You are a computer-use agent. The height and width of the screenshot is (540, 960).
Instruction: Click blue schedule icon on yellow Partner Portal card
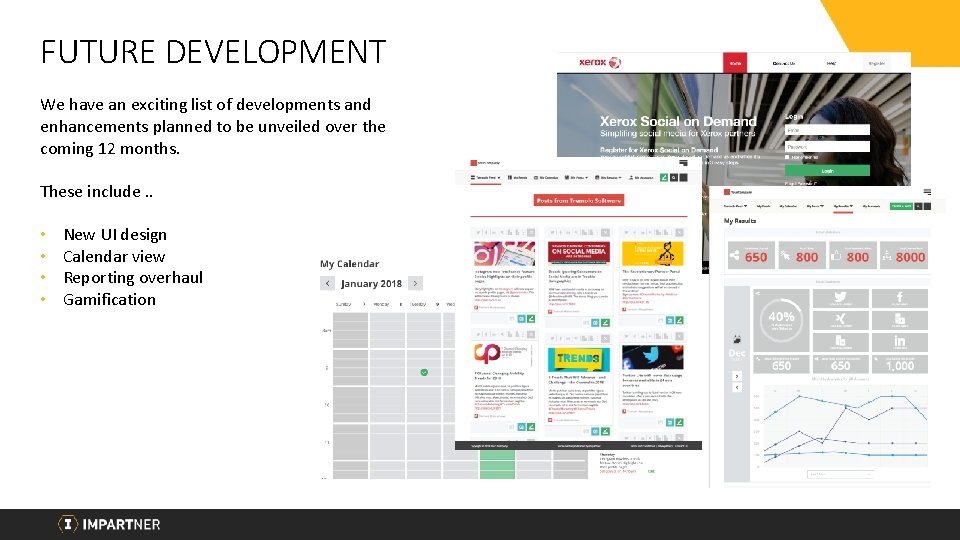(x=670, y=320)
